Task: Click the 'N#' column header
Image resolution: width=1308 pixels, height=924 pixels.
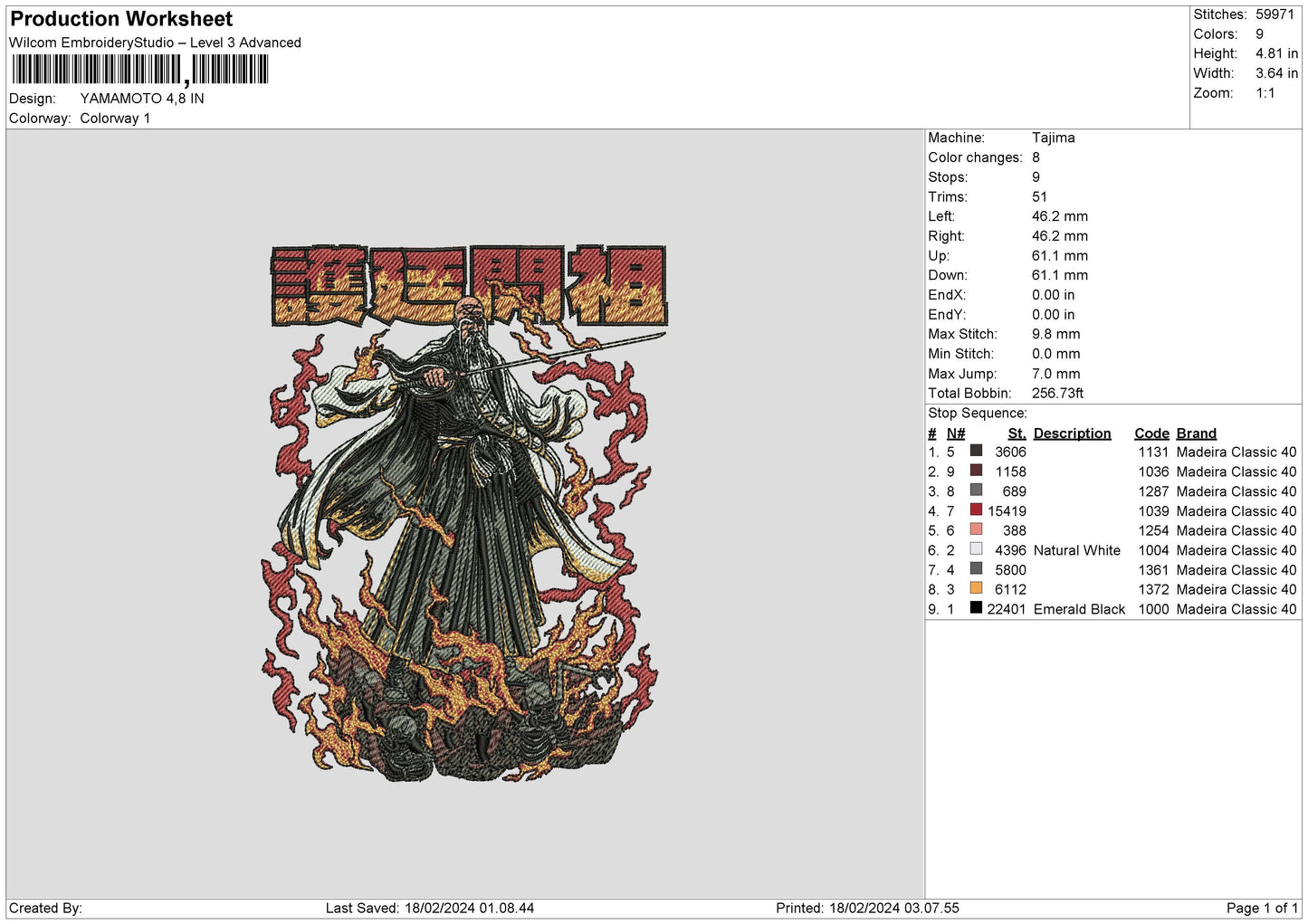Action: (x=956, y=433)
